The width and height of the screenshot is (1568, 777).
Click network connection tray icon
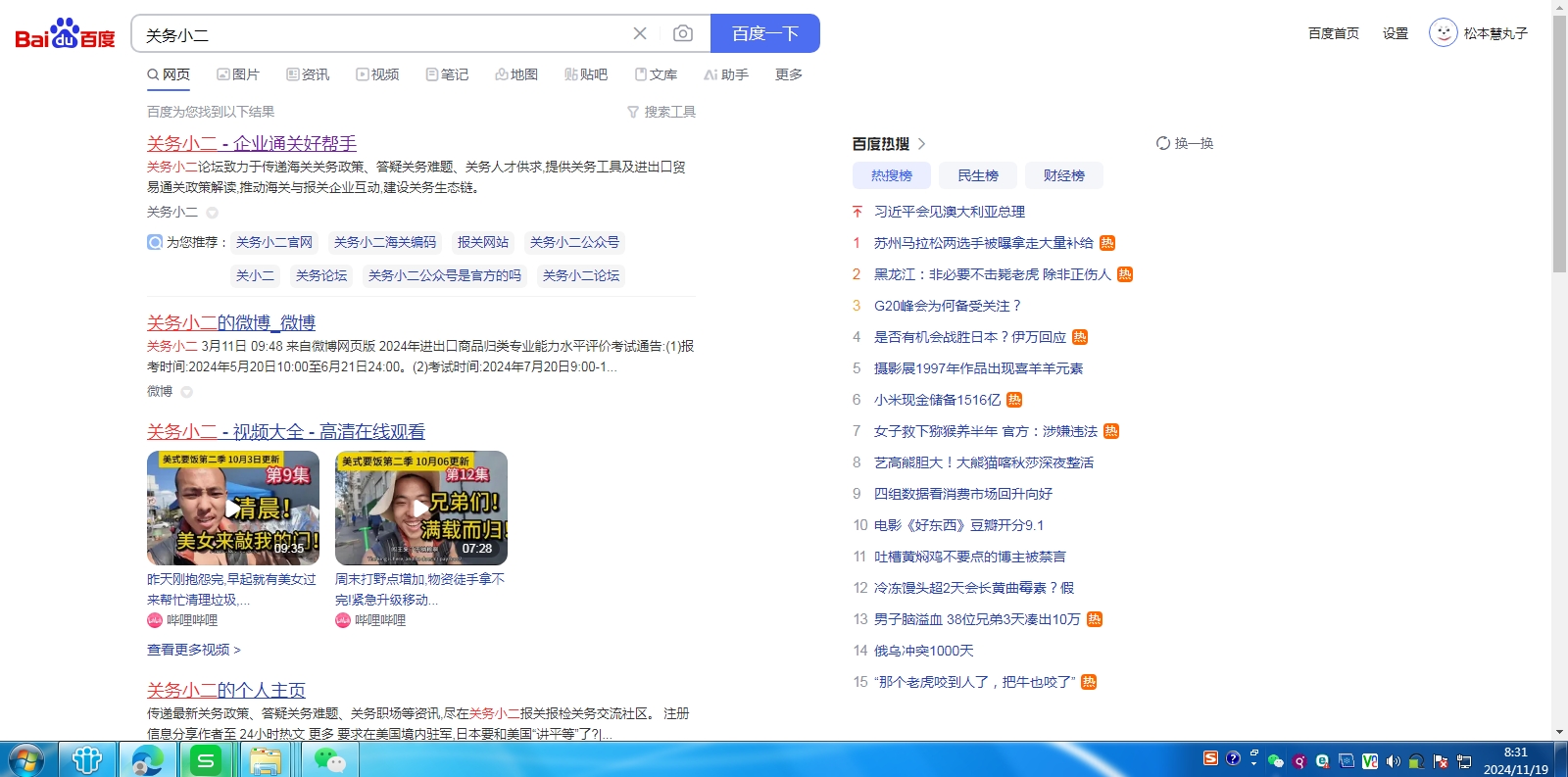[1464, 761]
